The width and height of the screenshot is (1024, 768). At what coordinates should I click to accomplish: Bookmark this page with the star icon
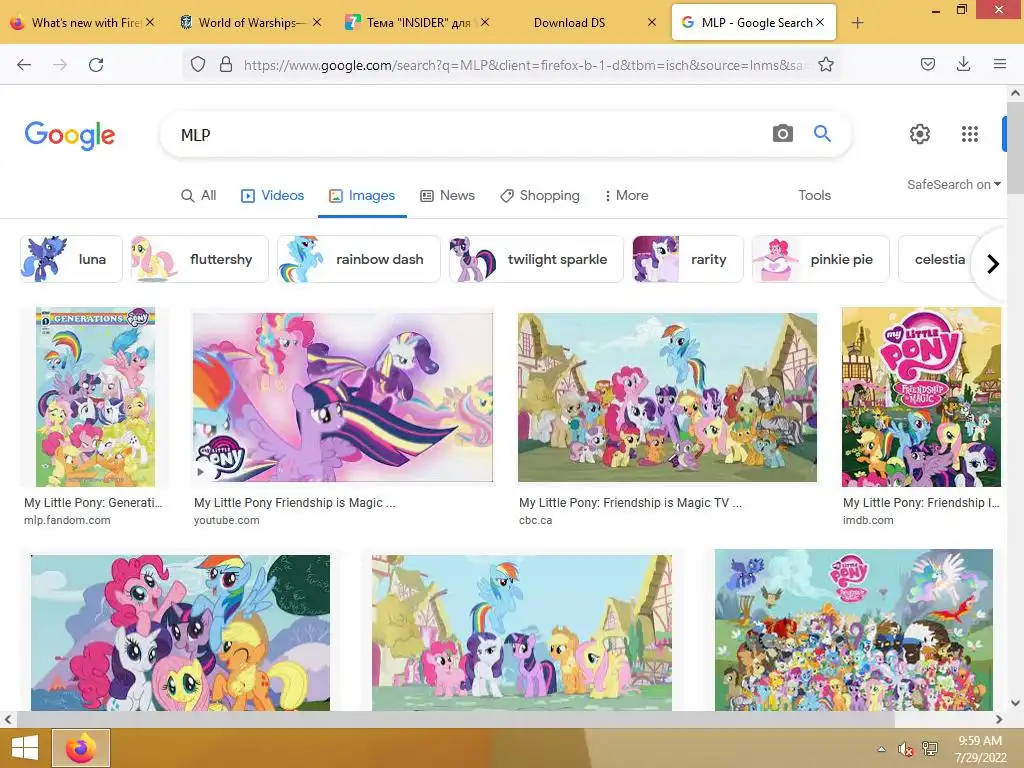[x=825, y=64]
